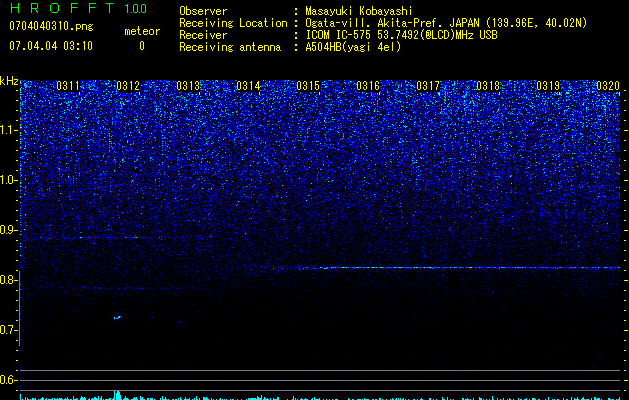Select observer name Masayuki Kobayashi

[359, 11]
